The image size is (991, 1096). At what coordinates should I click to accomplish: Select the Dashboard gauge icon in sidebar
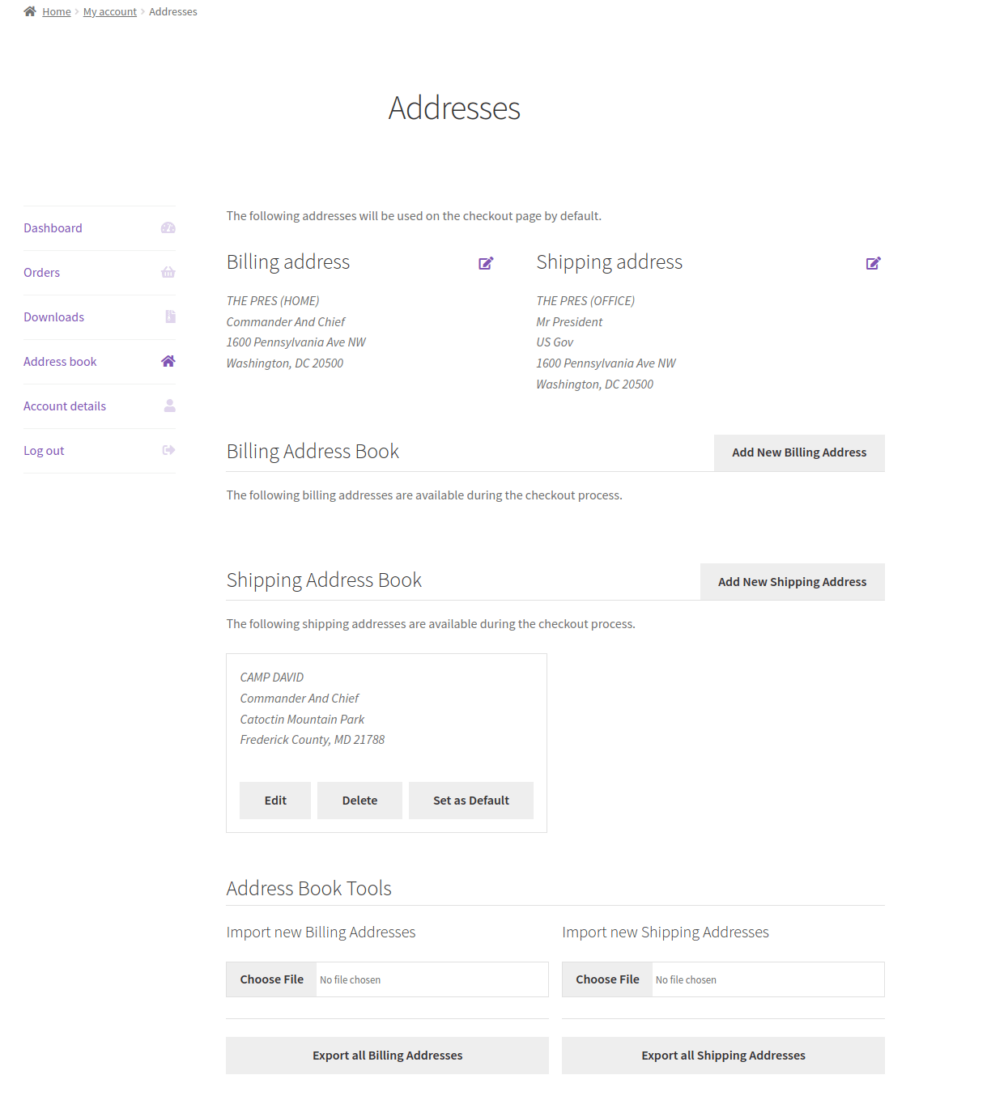pyautogui.click(x=167, y=228)
